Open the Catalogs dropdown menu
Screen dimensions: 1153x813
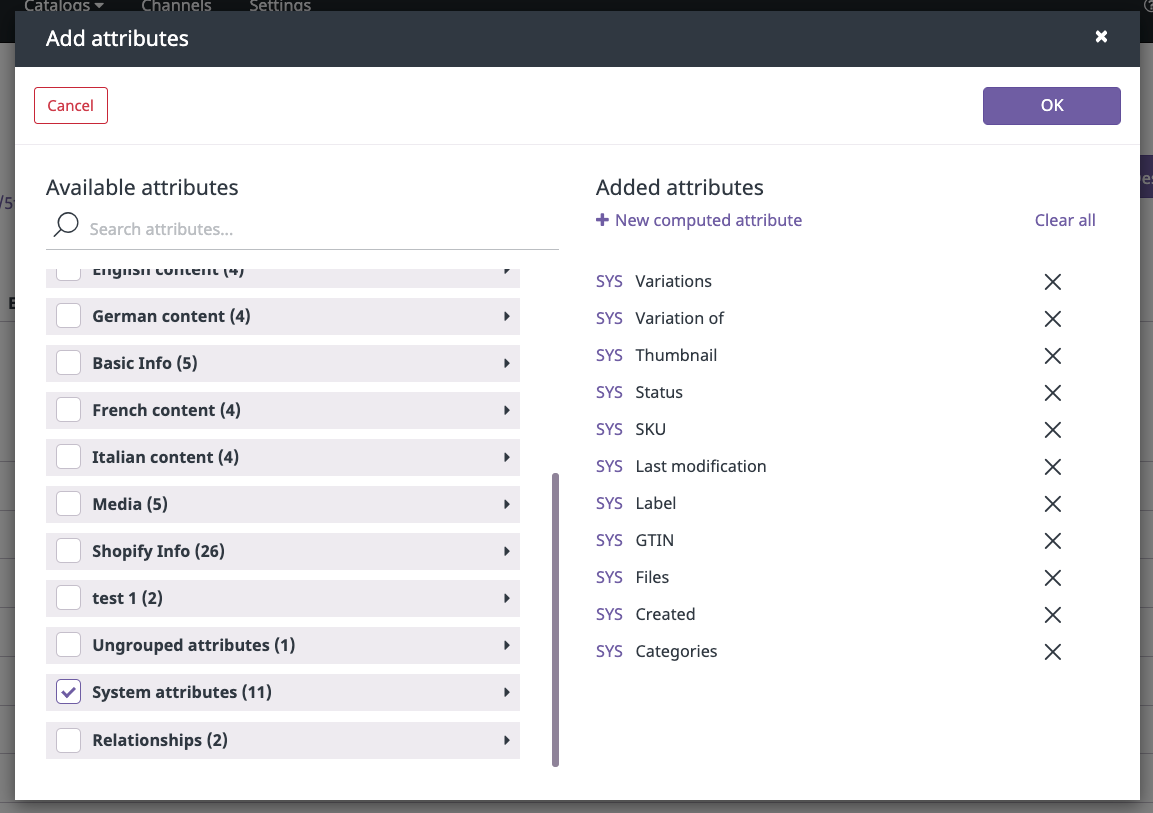point(64,6)
